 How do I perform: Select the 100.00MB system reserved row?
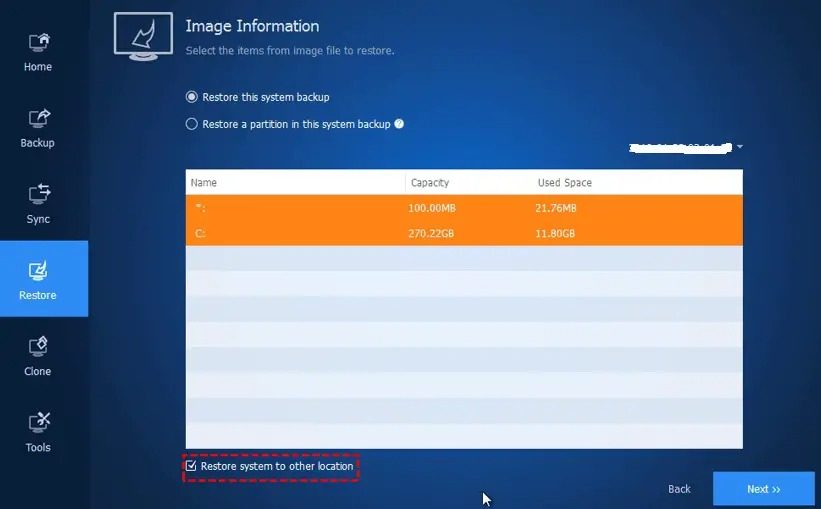[464, 208]
